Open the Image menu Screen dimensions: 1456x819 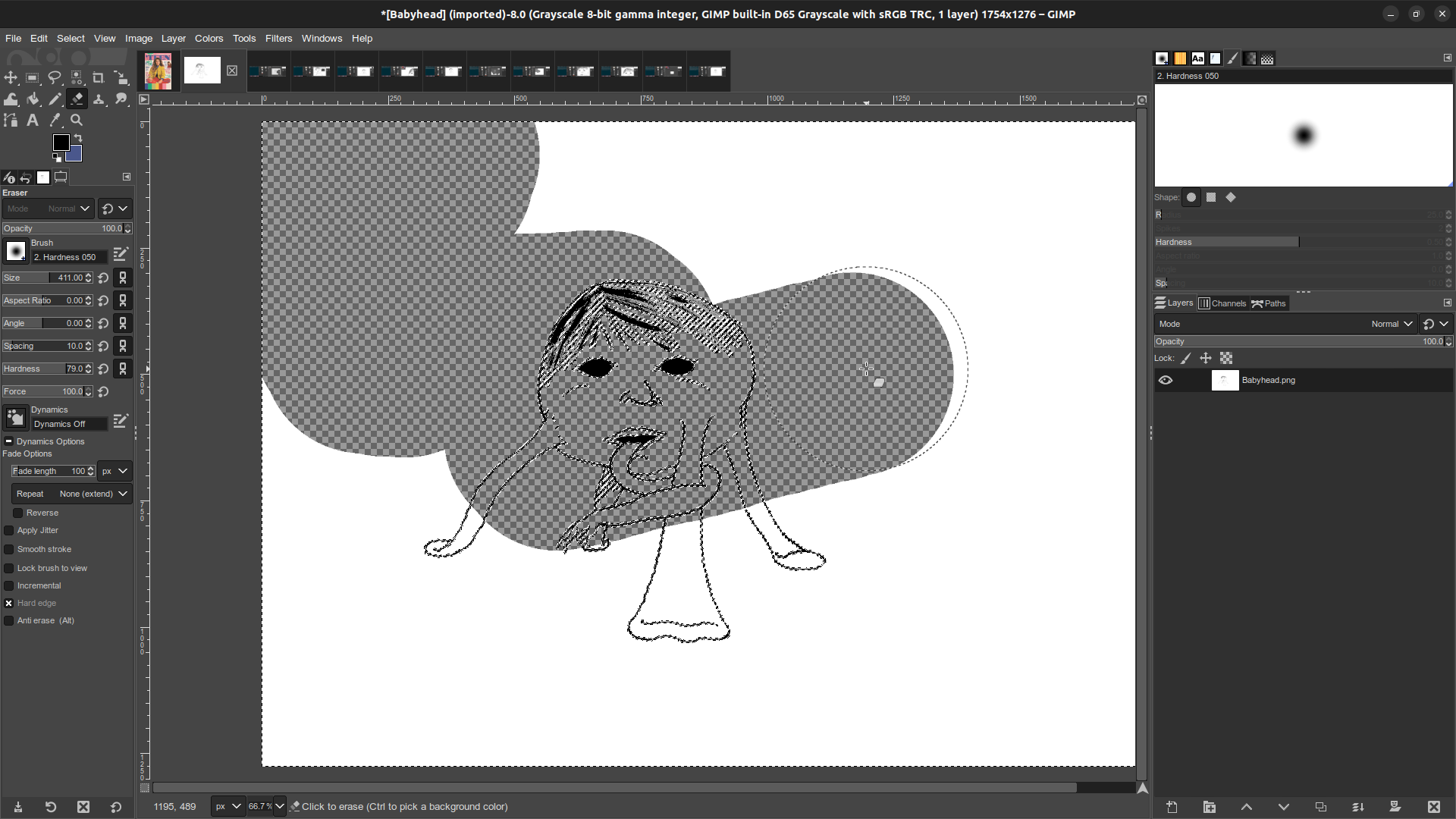[138, 38]
